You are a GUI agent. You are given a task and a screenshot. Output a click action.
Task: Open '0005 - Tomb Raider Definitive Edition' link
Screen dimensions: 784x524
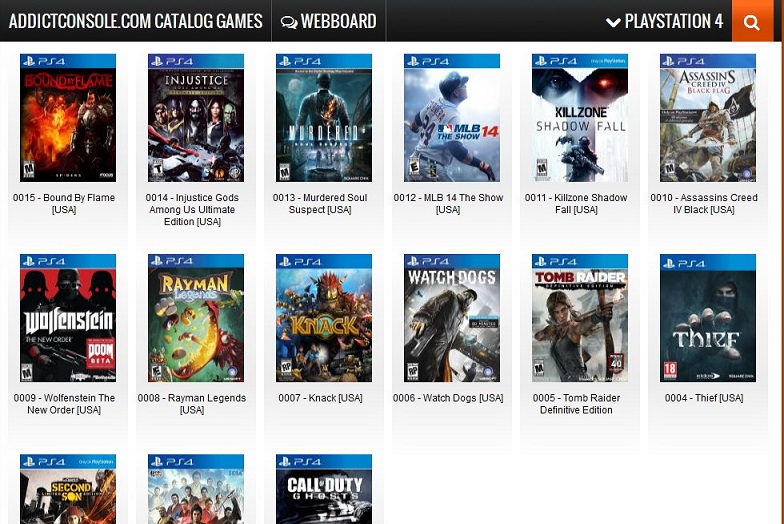coord(576,404)
